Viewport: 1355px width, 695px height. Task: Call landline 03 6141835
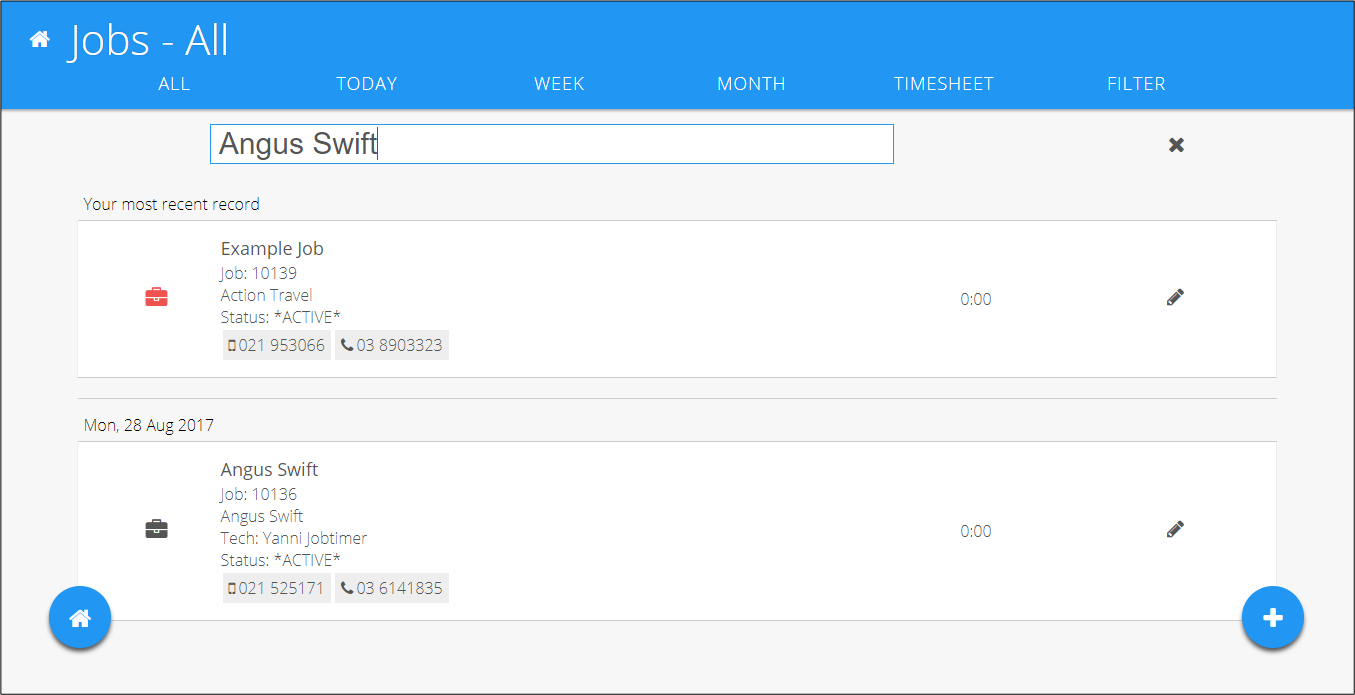click(x=392, y=588)
